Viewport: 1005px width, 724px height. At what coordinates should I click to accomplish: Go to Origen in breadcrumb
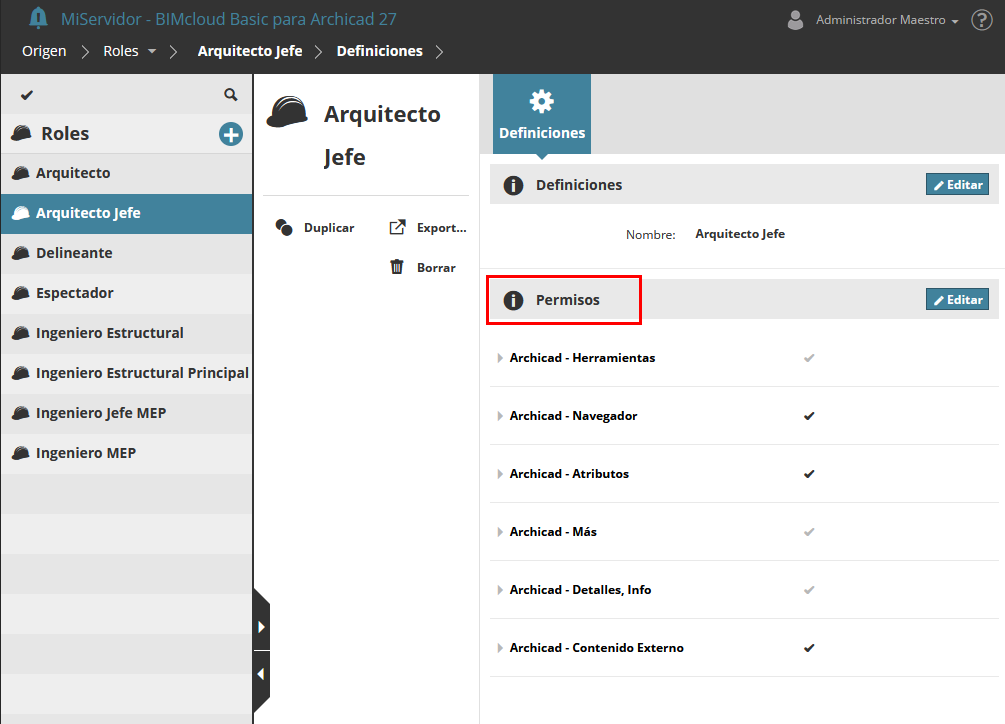[44, 51]
